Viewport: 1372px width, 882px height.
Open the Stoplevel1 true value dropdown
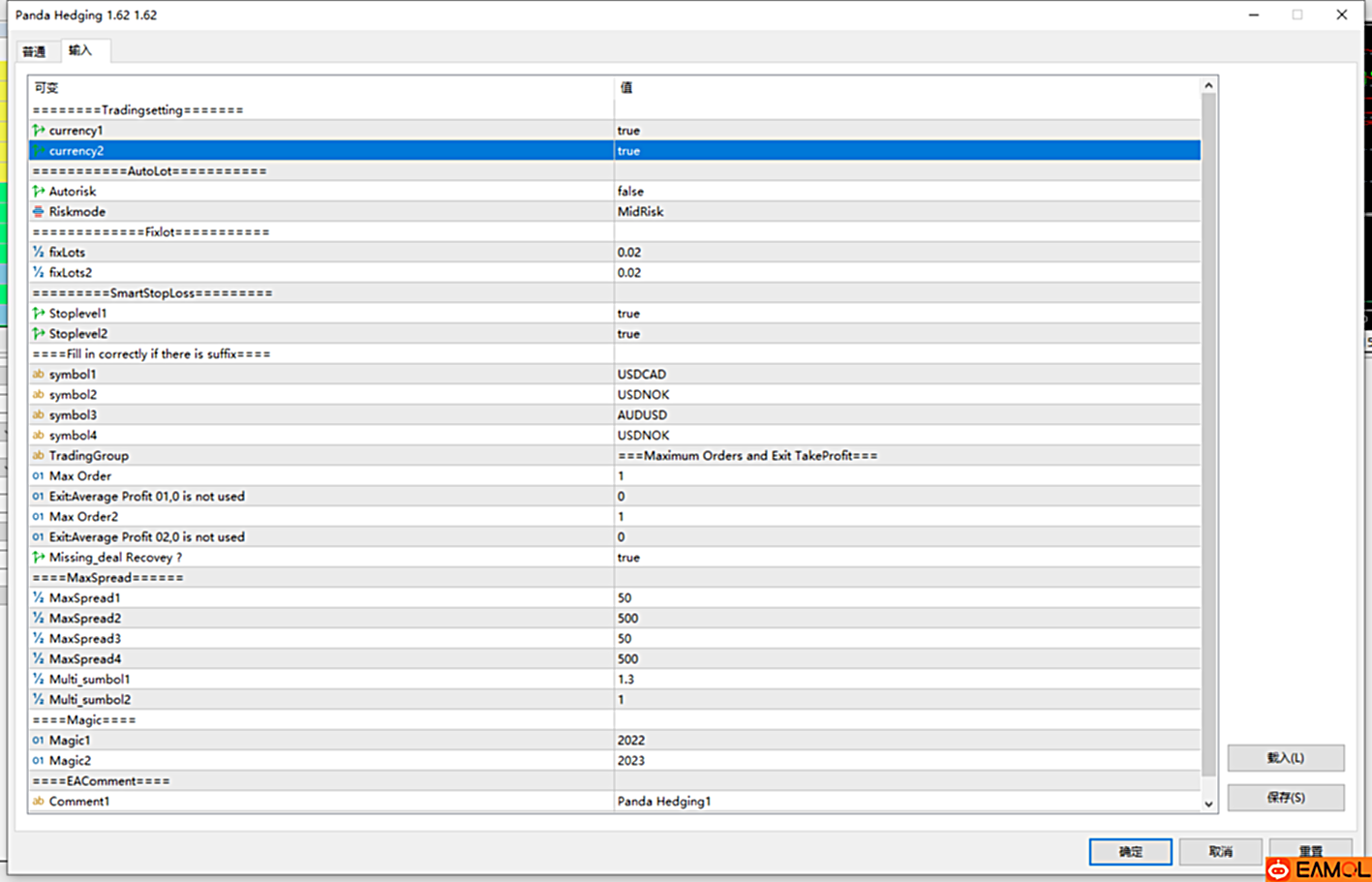click(x=906, y=313)
